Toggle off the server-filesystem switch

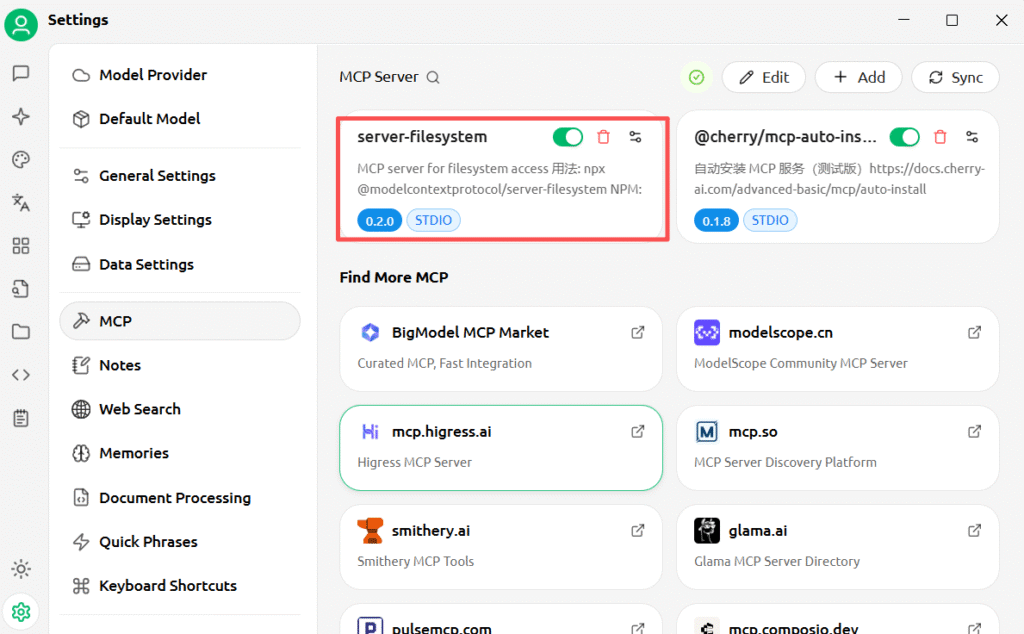pyautogui.click(x=568, y=137)
